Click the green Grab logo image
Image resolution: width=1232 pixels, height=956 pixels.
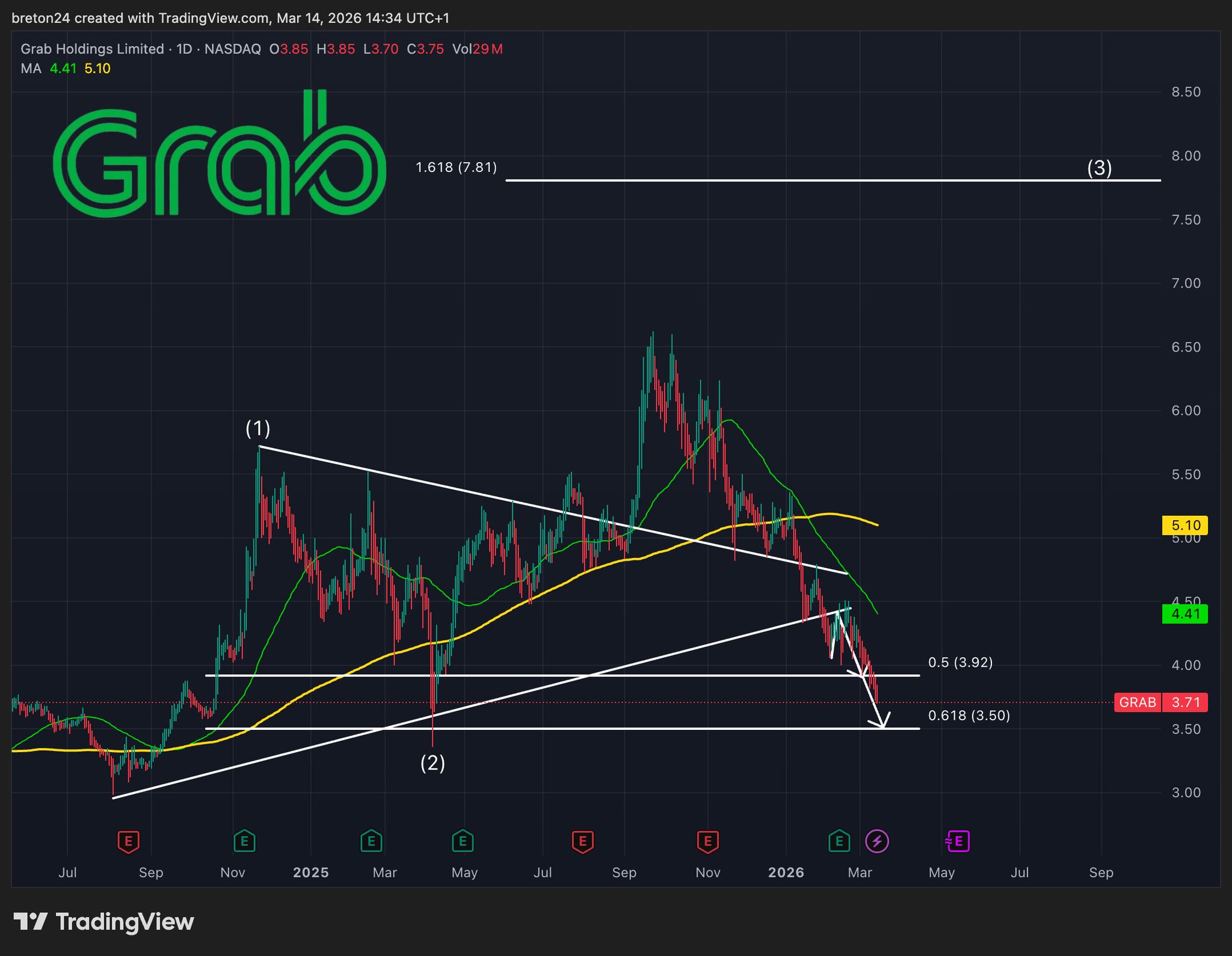220,154
